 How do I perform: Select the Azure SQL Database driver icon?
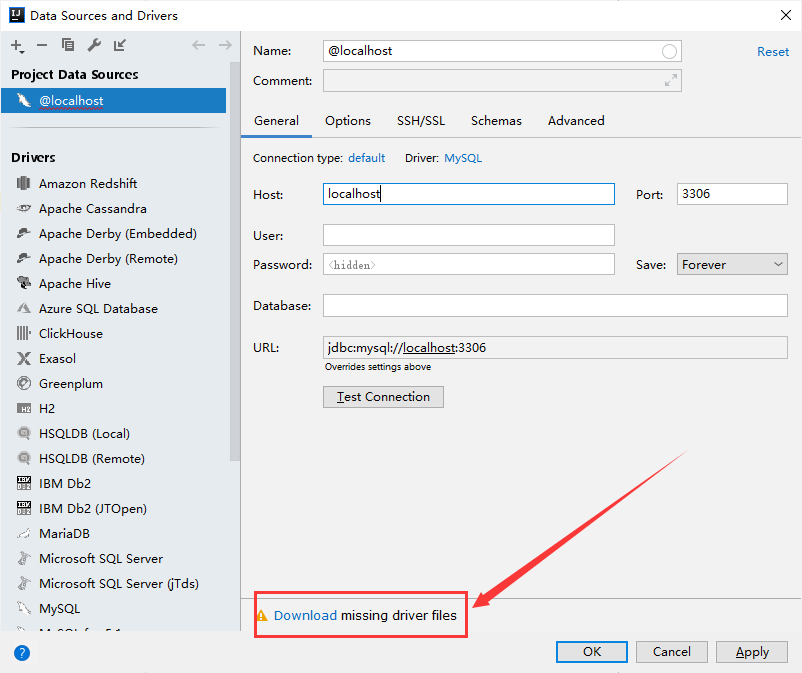(24, 308)
